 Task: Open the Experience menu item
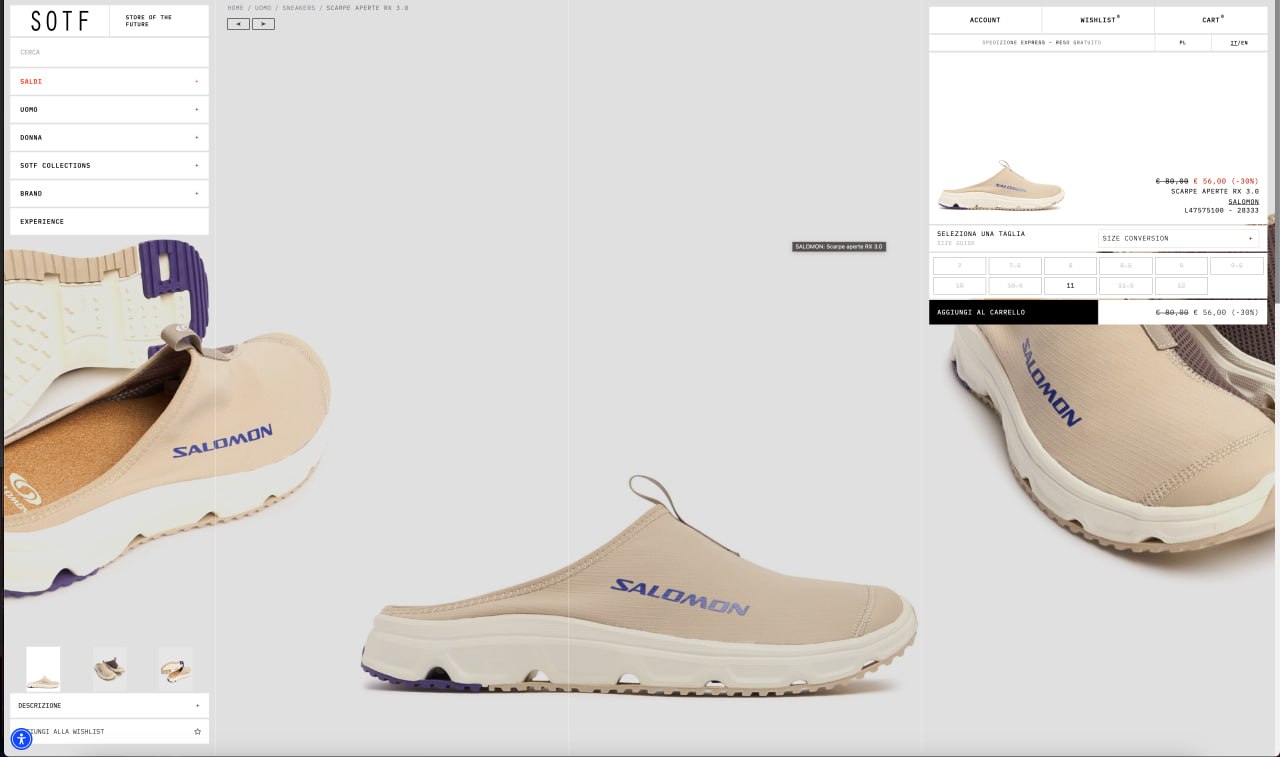click(109, 221)
